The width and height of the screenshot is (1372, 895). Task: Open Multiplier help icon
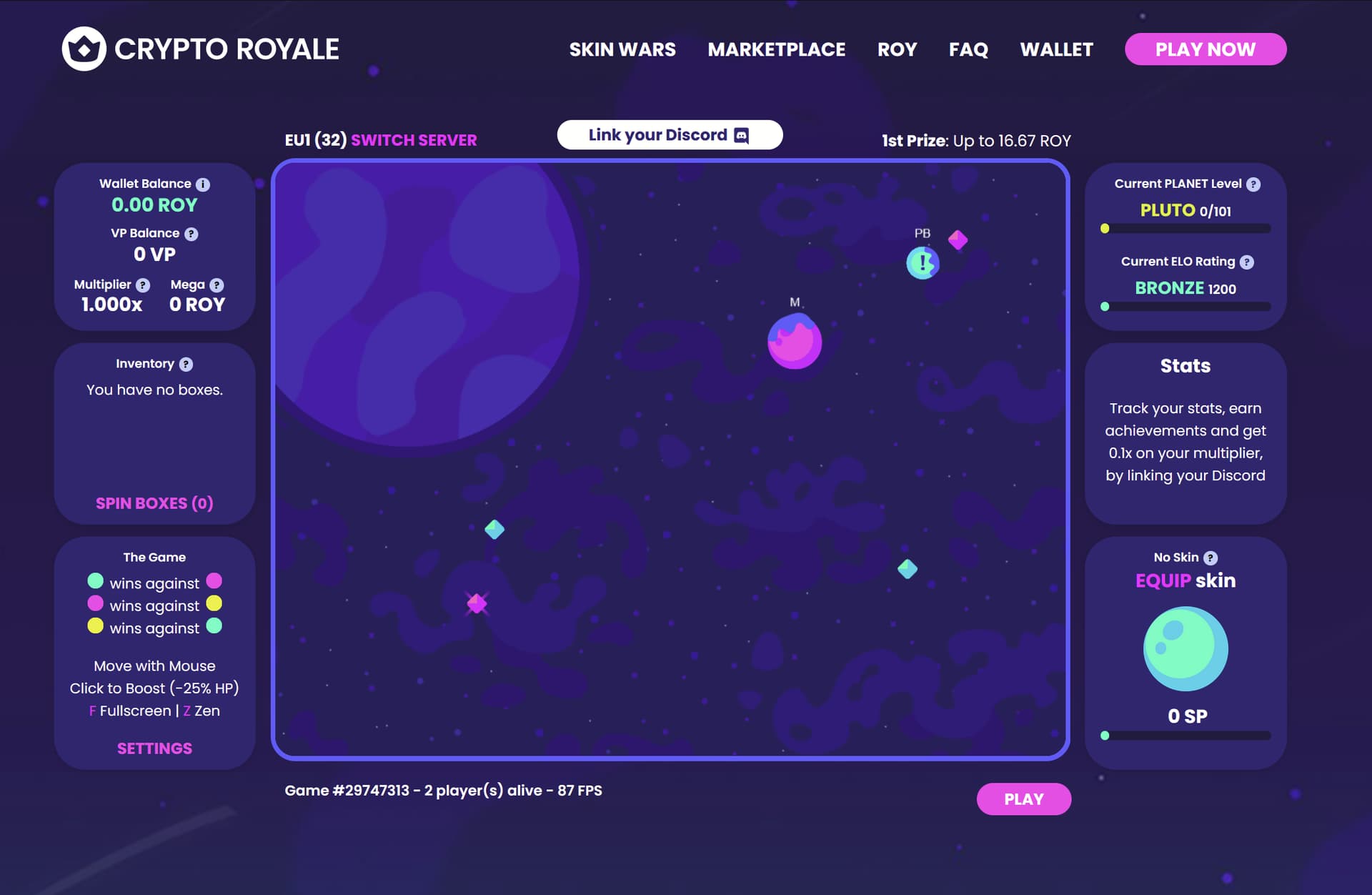coord(143,285)
